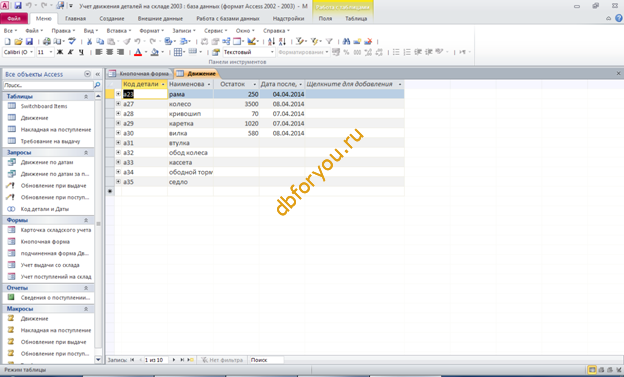Run the spelling check icon
The image size is (624, 377).
72,41
